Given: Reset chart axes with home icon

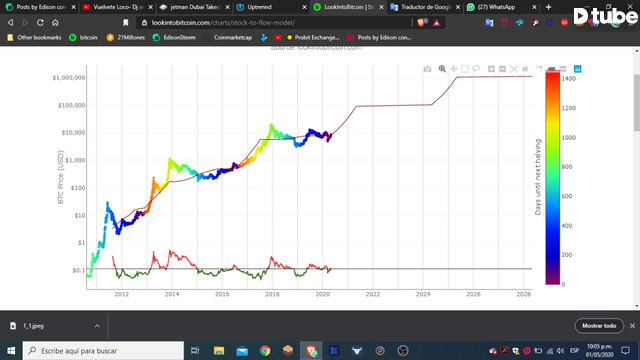Looking at the screenshot, I should point(525,69).
